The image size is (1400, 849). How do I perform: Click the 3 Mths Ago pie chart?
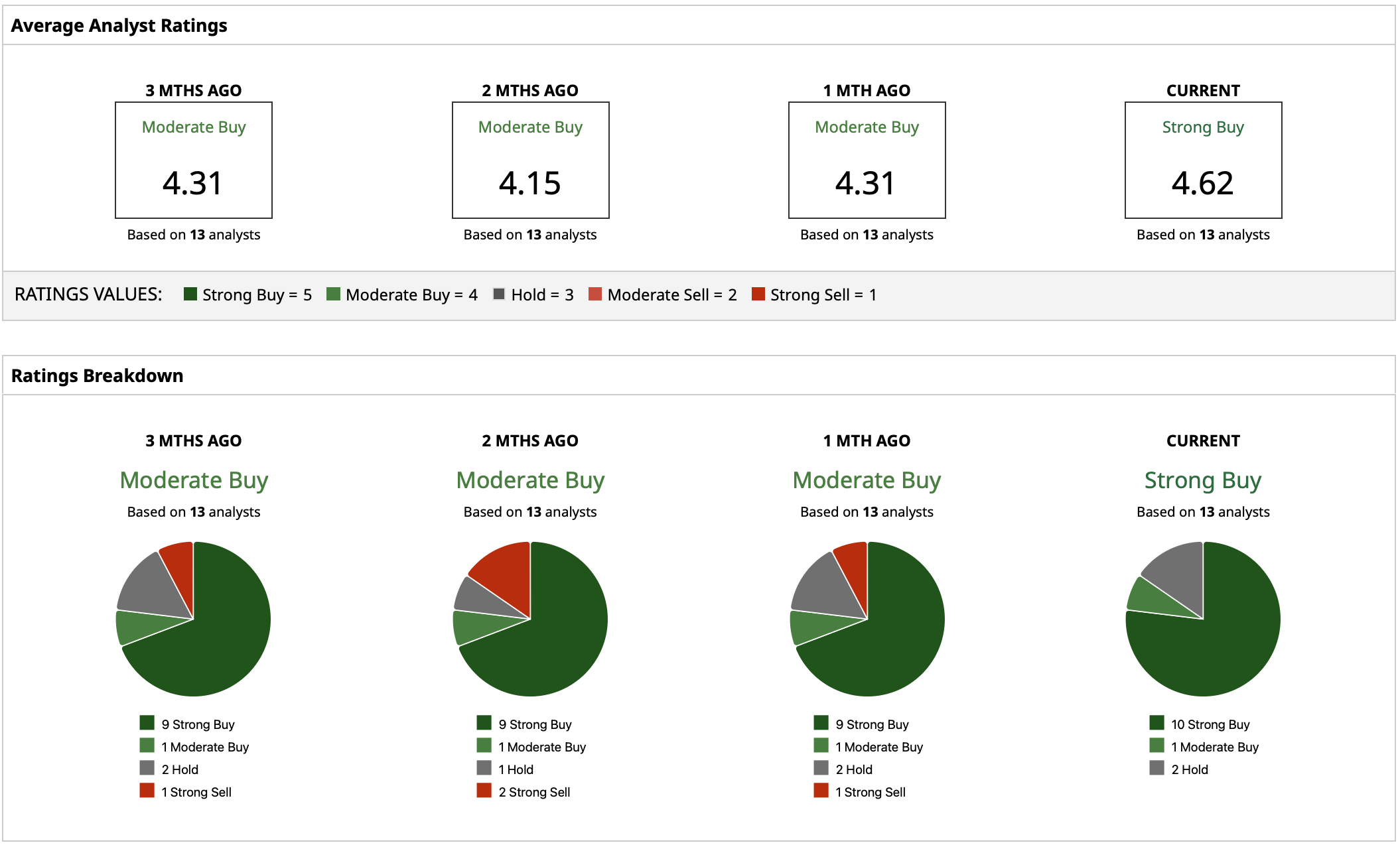[x=194, y=619]
